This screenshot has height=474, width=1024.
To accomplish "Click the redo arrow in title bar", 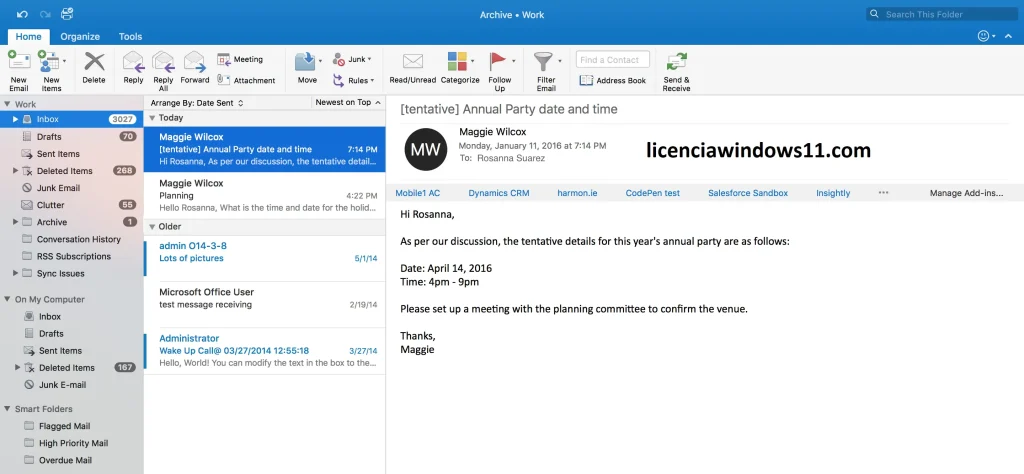I will 45,14.
